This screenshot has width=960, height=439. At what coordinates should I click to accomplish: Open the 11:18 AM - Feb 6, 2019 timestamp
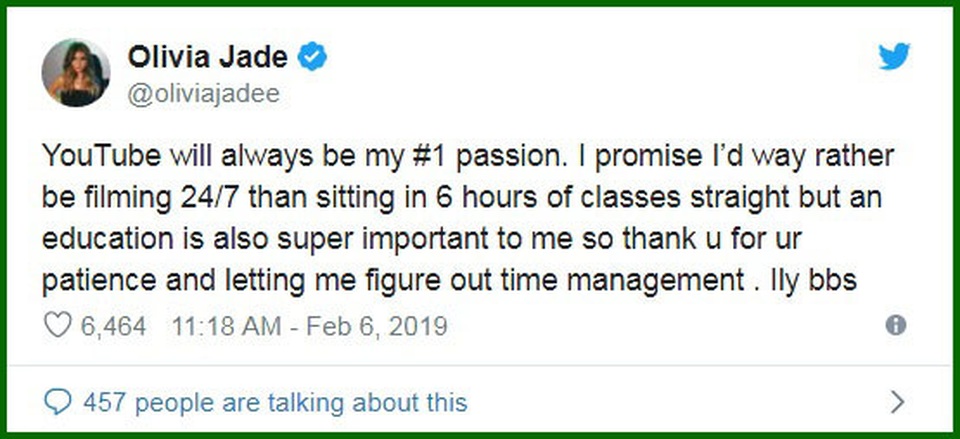pos(309,326)
